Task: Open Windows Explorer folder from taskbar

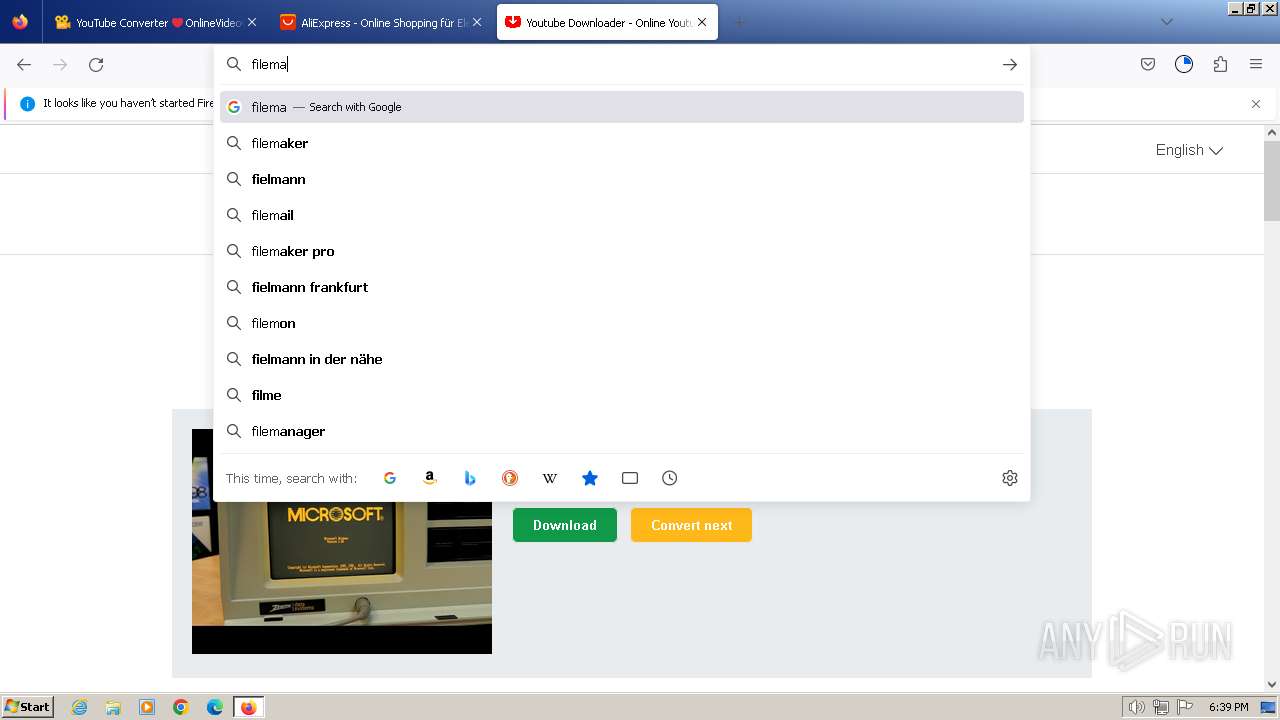Action: click(113, 707)
